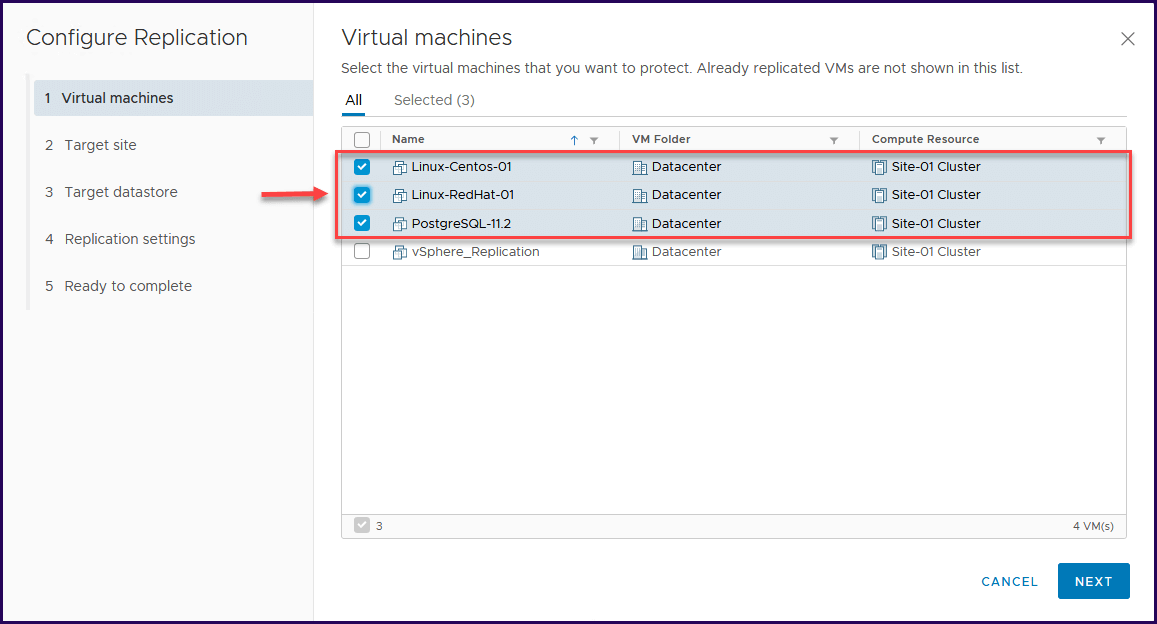Click the CANCEL button

point(1009,582)
